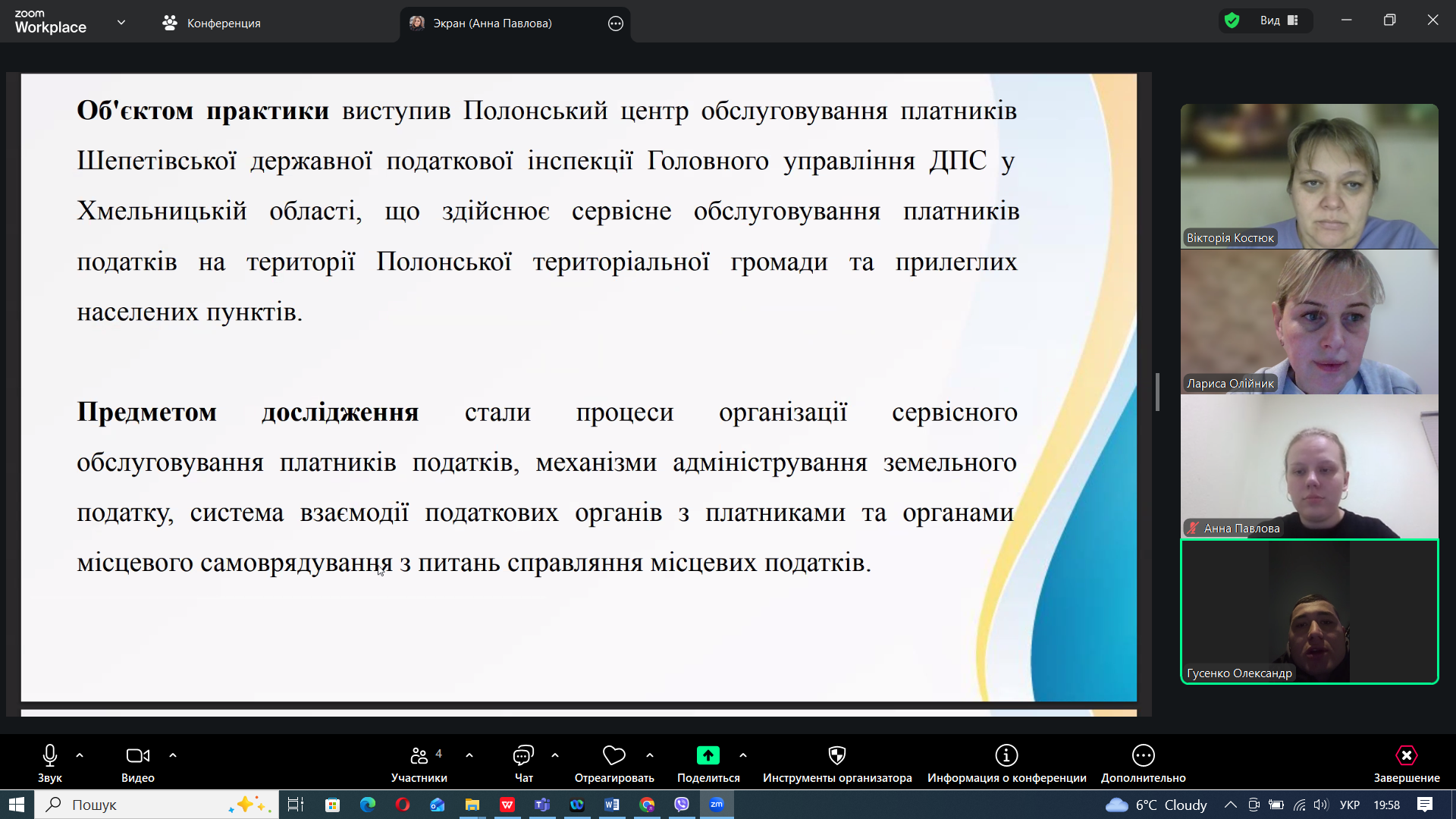The height and width of the screenshot is (819, 1456).
Task: Expand audio settings chevron next to Звук
Action: point(80,755)
